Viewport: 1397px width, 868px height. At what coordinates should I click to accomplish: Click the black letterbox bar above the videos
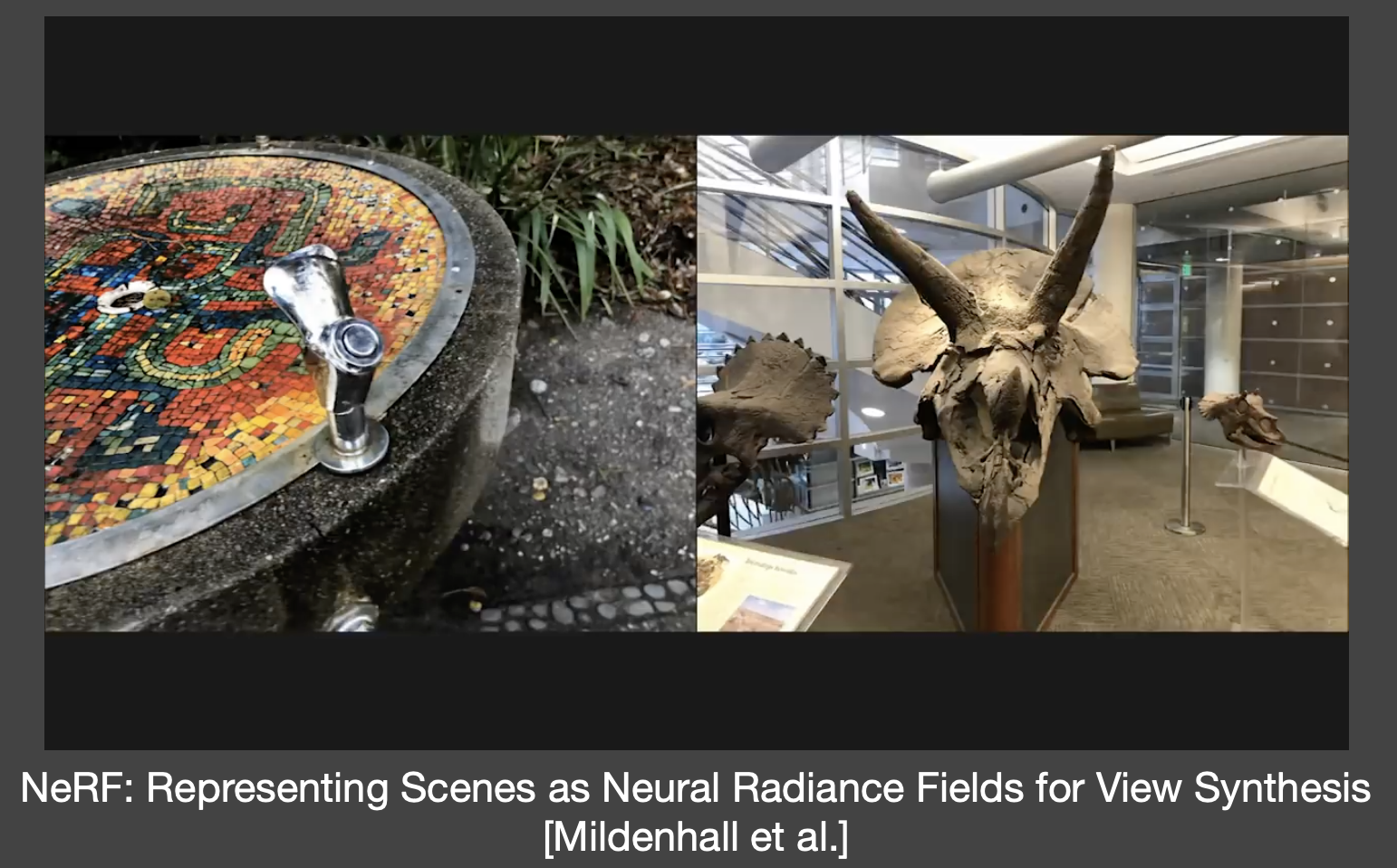pos(696,76)
